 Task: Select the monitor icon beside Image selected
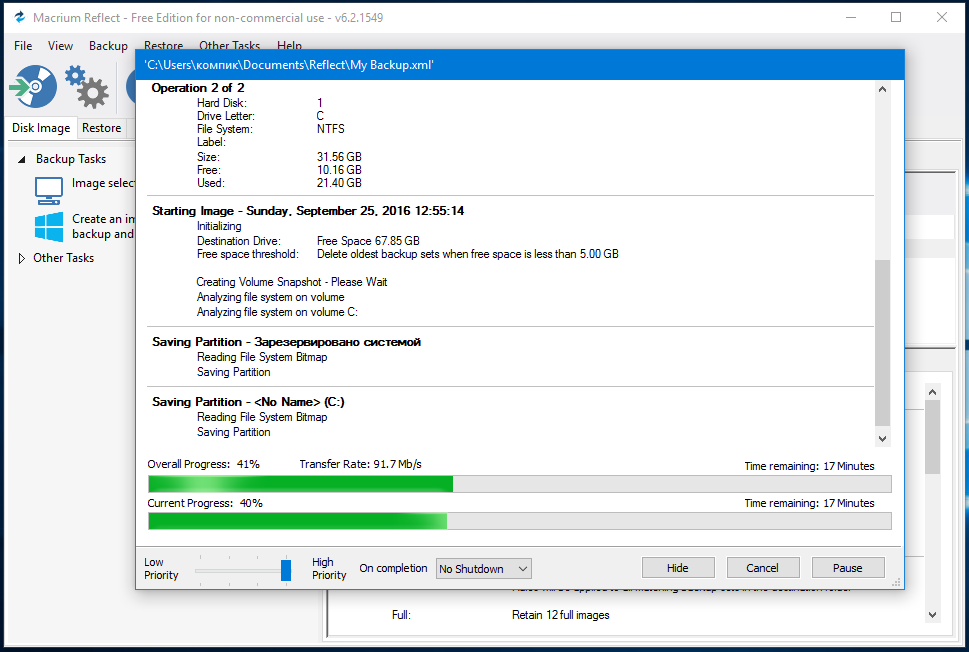(49, 190)
